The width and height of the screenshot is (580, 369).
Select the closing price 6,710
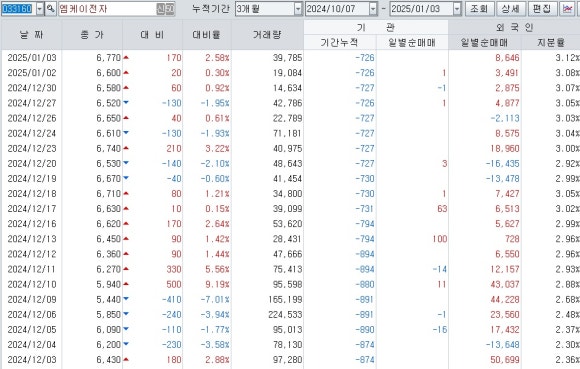(x=108, y=194)
